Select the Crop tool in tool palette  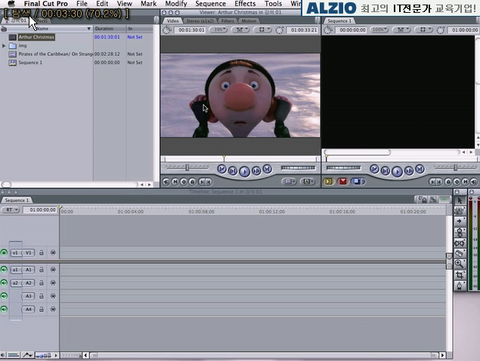(x=460, y=275)
